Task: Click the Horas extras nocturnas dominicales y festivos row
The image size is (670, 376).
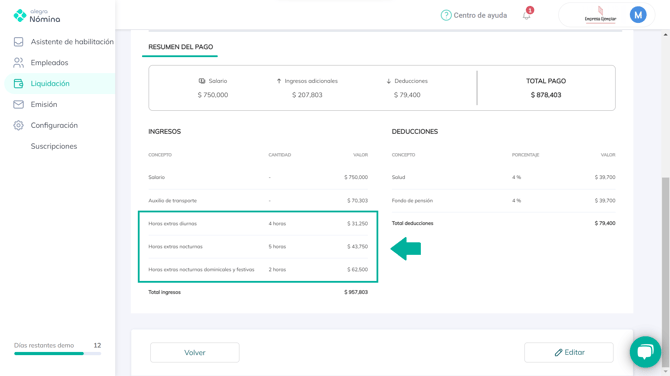Action: pyautogui.click(x=258, y=270)
